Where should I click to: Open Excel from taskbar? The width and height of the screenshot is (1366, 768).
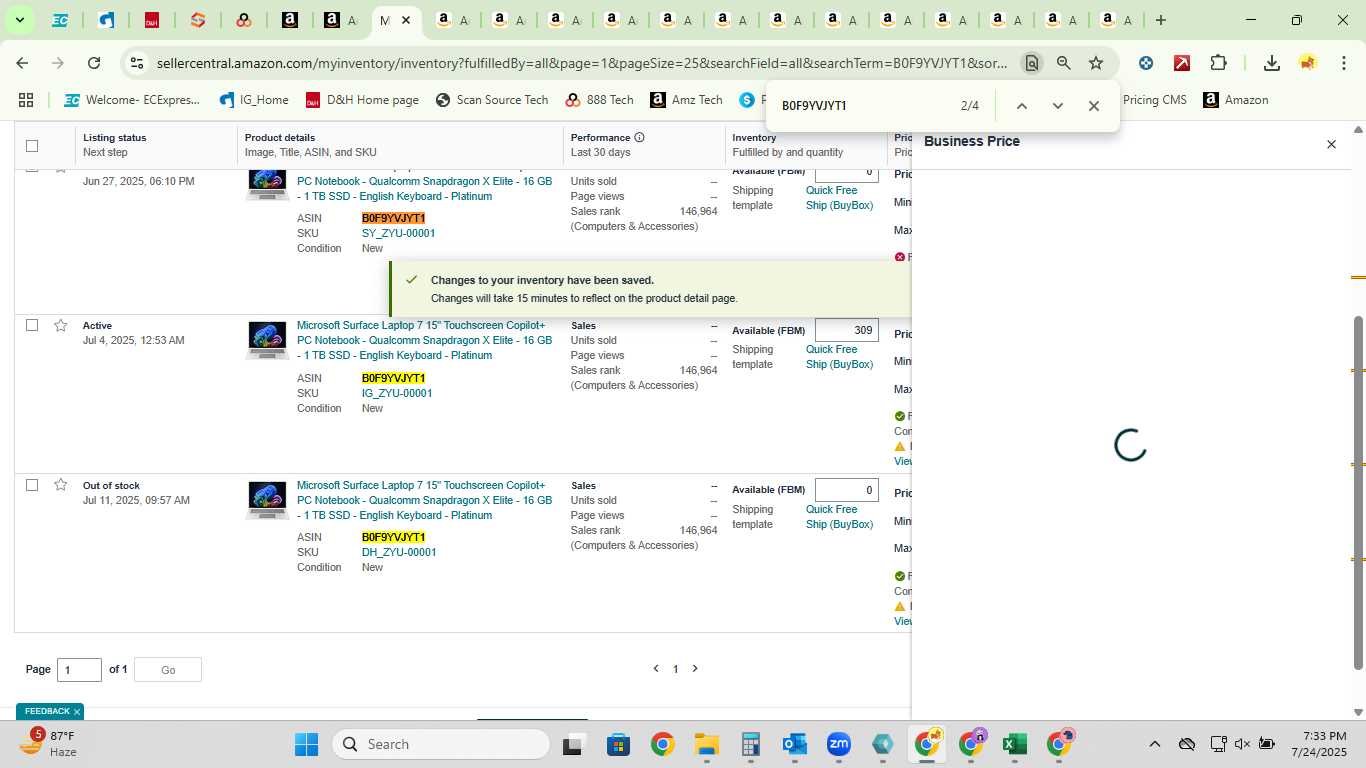point(1014,744)
